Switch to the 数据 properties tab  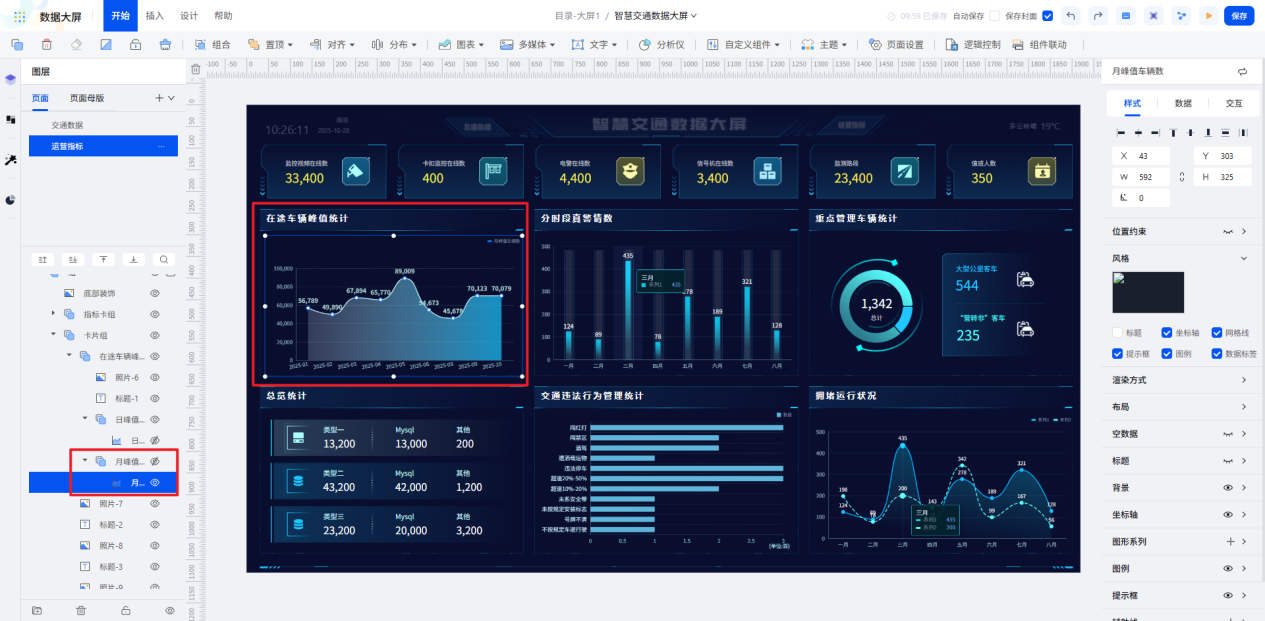(x=1183, y=103)
